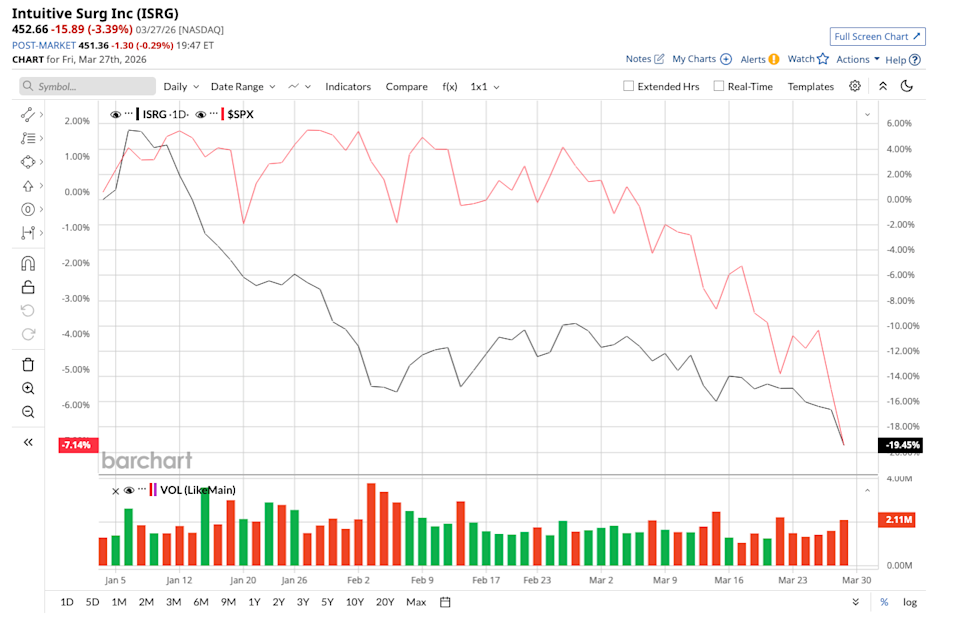Enable magnet snap mode in drawing toolbar
Image resolution: width=960 pixels, height=633 pixels.
[28, 263]
